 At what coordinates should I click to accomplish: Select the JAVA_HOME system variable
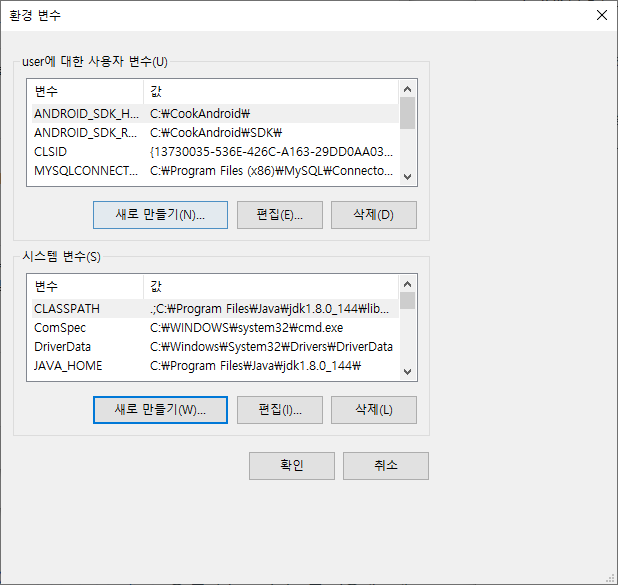(x=215, y=365)
